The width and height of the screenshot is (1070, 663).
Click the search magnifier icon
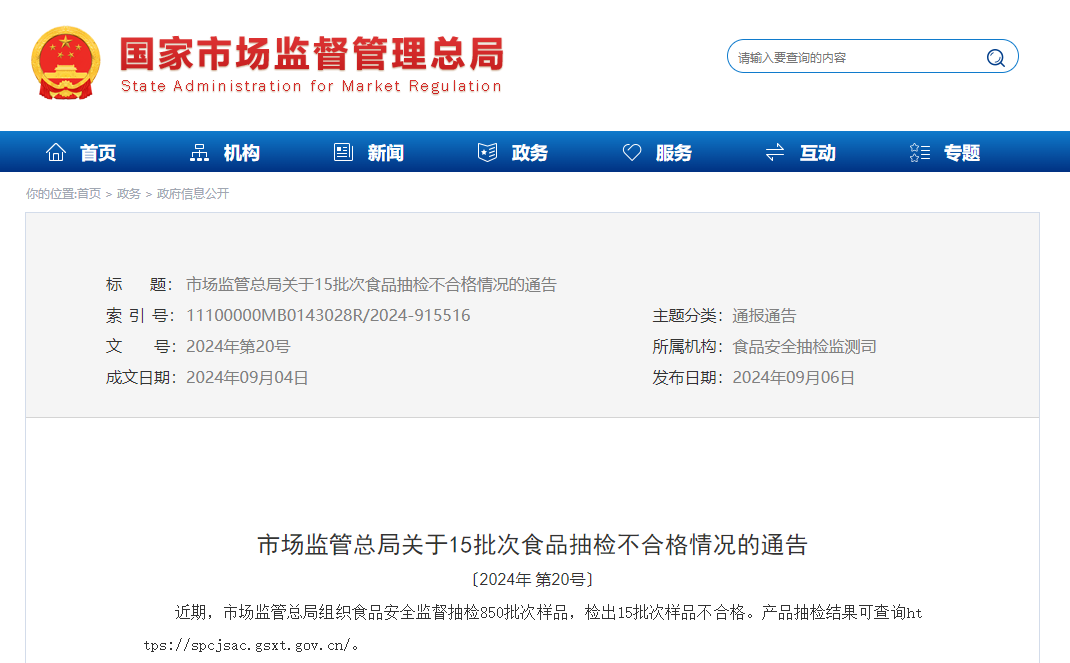click(995, 58)
